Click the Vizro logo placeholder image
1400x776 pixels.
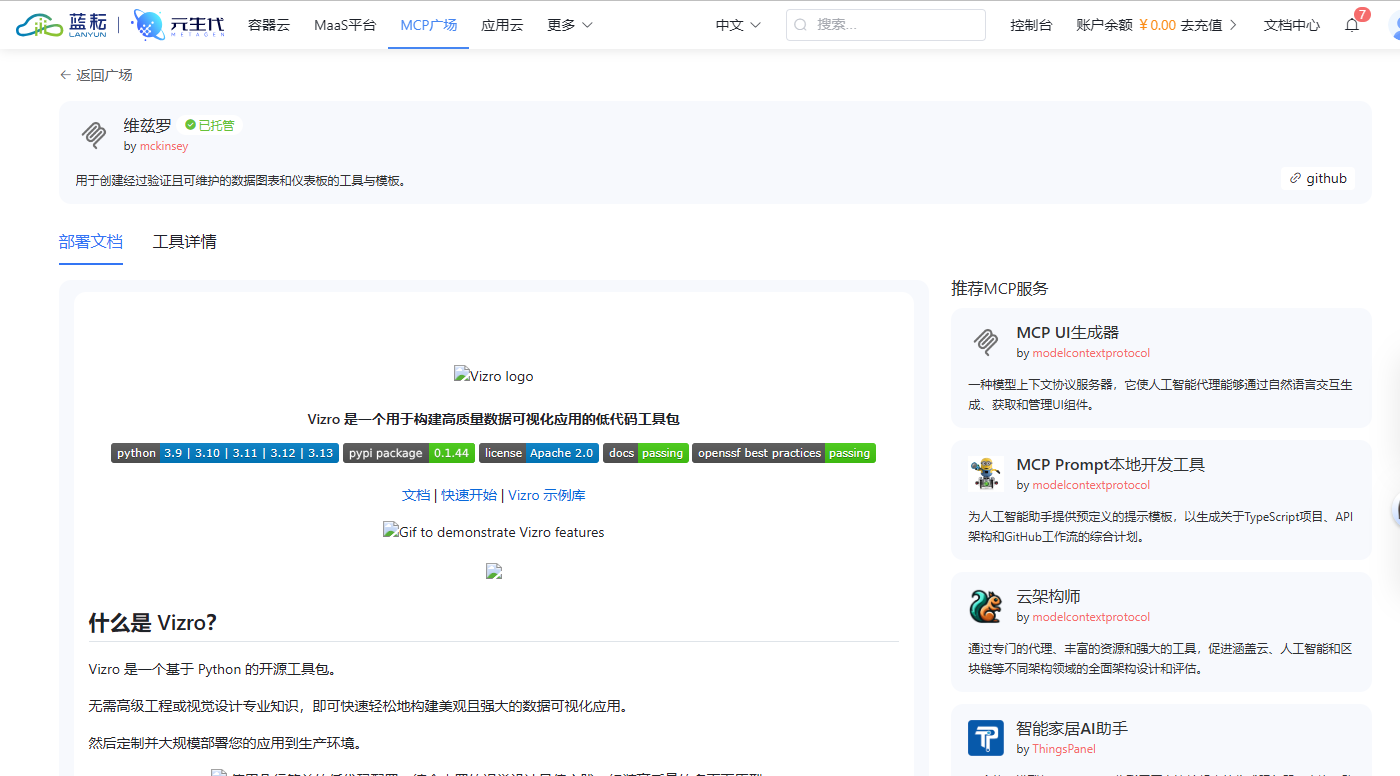click(493, 375)
